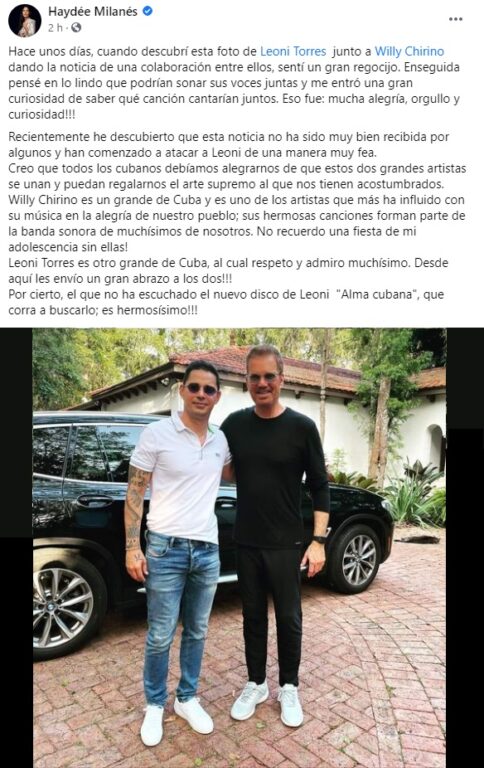484x768 pixels.
Task: Open the attached photo of two men
Action: coord(240,548)
